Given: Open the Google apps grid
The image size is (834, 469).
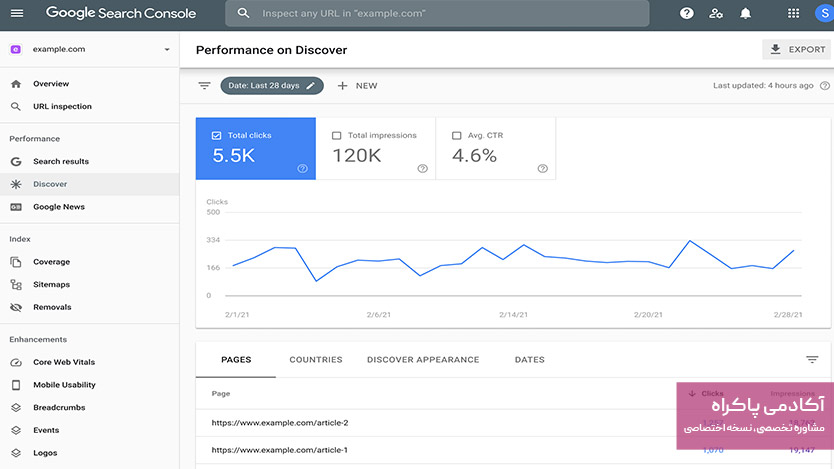Looking at the screenshot, I should point(794,13).
